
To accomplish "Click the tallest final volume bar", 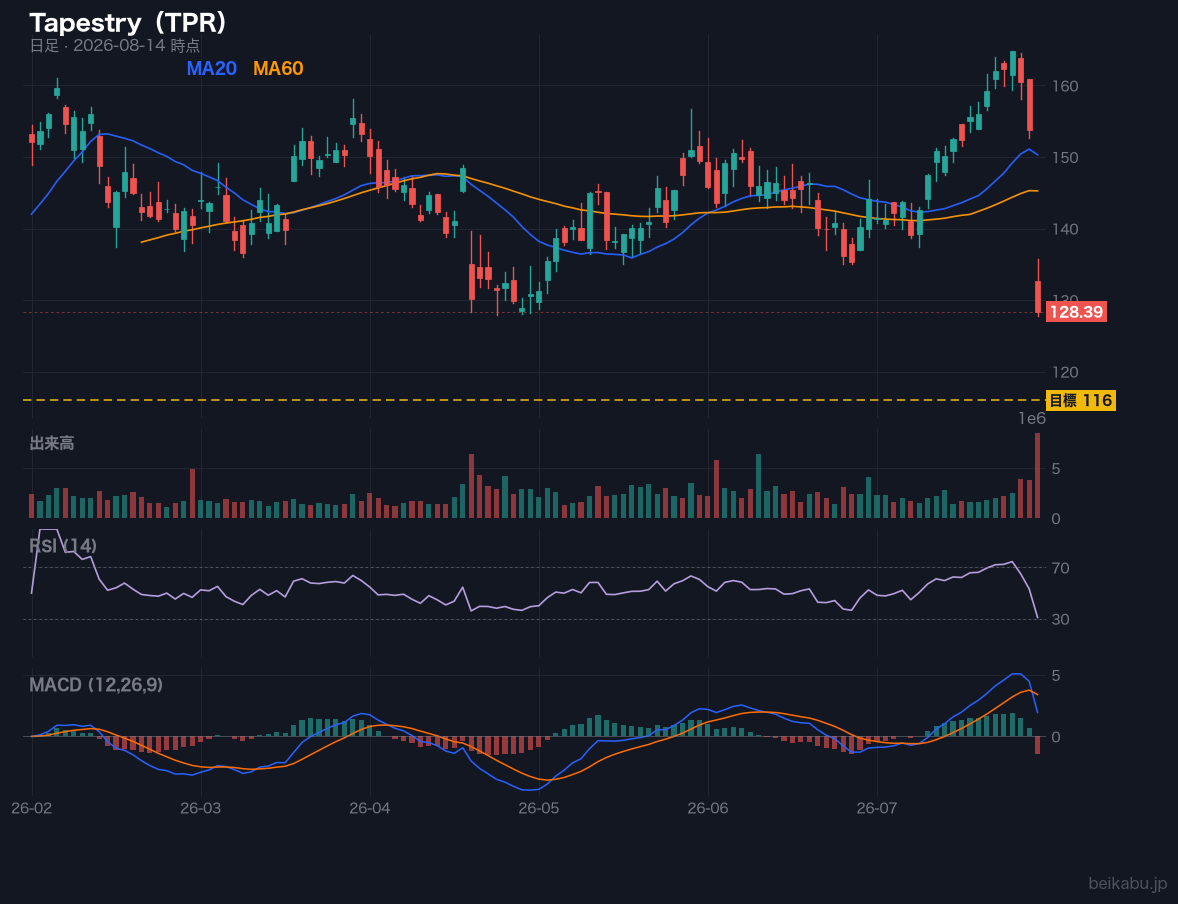I will 1038,476.
